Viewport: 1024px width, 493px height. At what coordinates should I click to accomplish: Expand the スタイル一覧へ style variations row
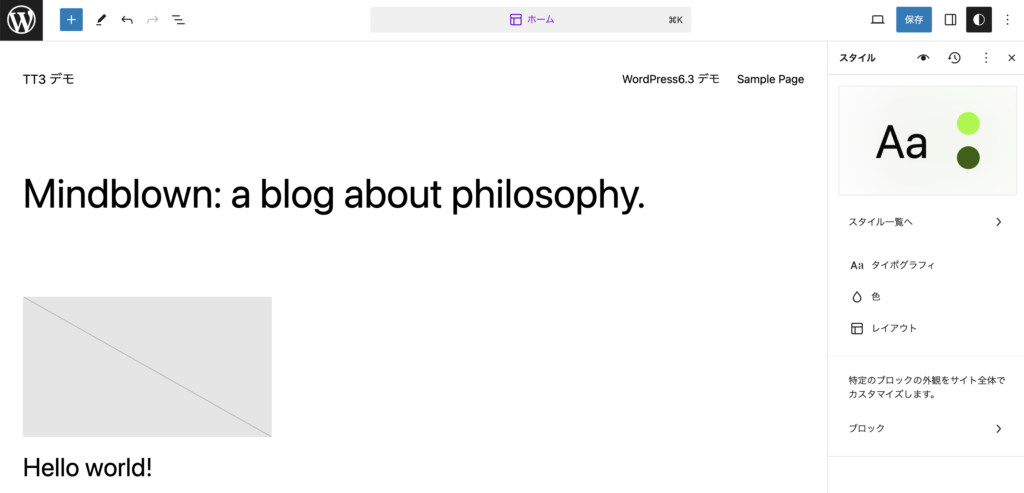coord(925,222)
